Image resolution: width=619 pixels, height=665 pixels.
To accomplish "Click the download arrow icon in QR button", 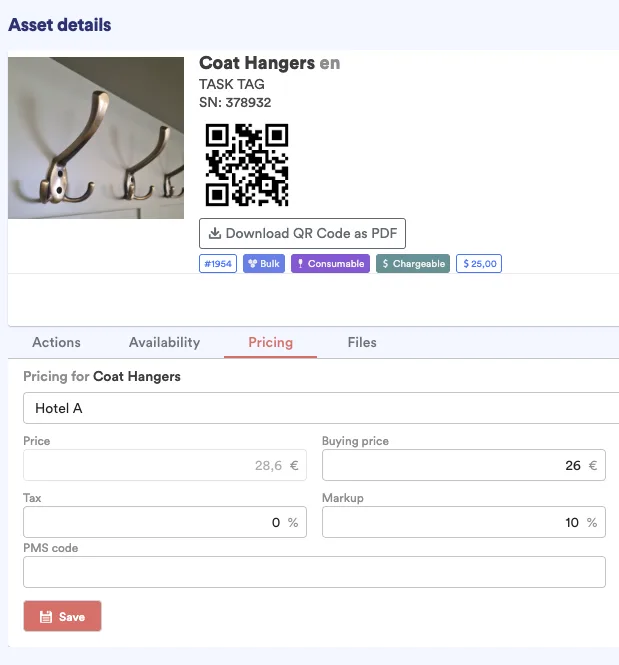I will pos(215,233).
